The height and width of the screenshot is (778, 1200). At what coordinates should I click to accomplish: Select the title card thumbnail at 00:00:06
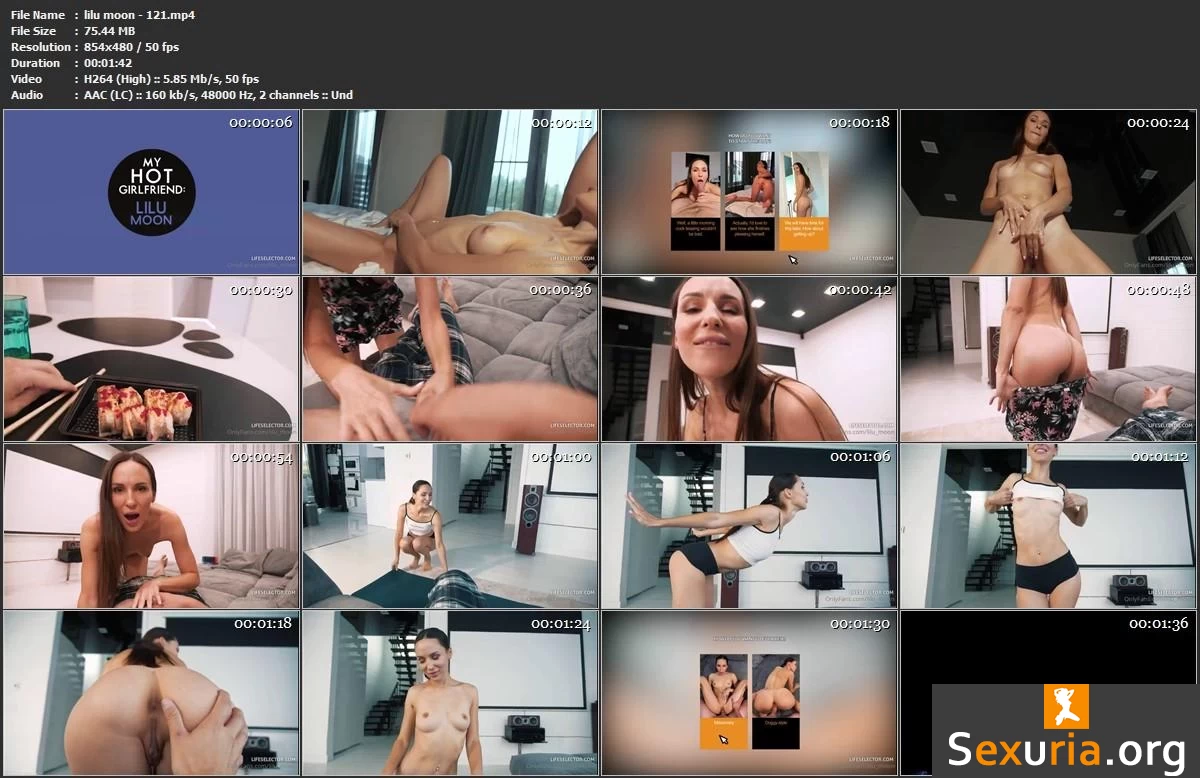click(151, 192)
